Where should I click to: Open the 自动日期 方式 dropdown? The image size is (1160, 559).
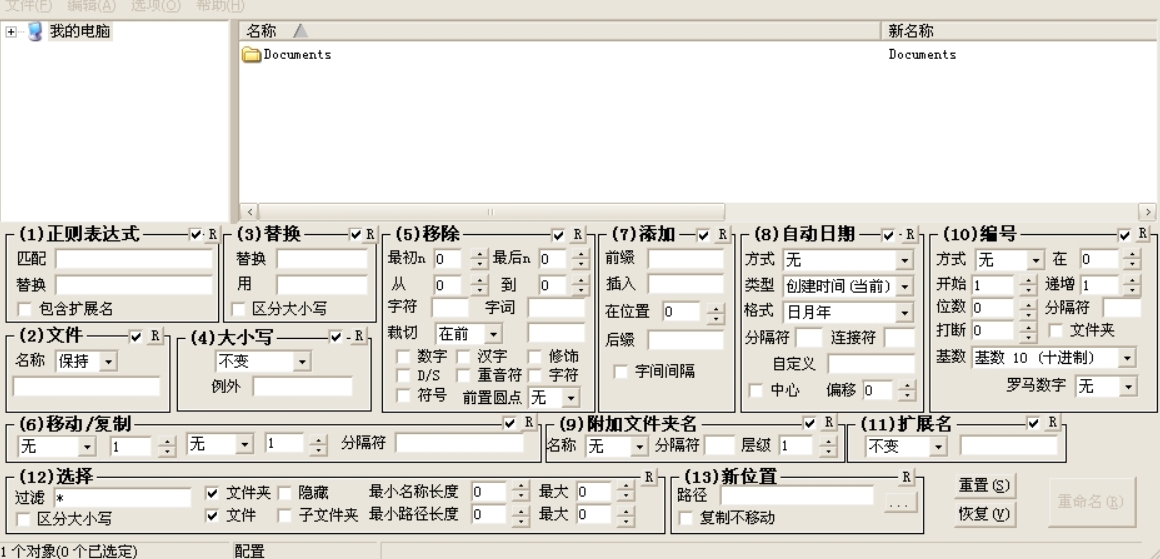pos(905,260)
